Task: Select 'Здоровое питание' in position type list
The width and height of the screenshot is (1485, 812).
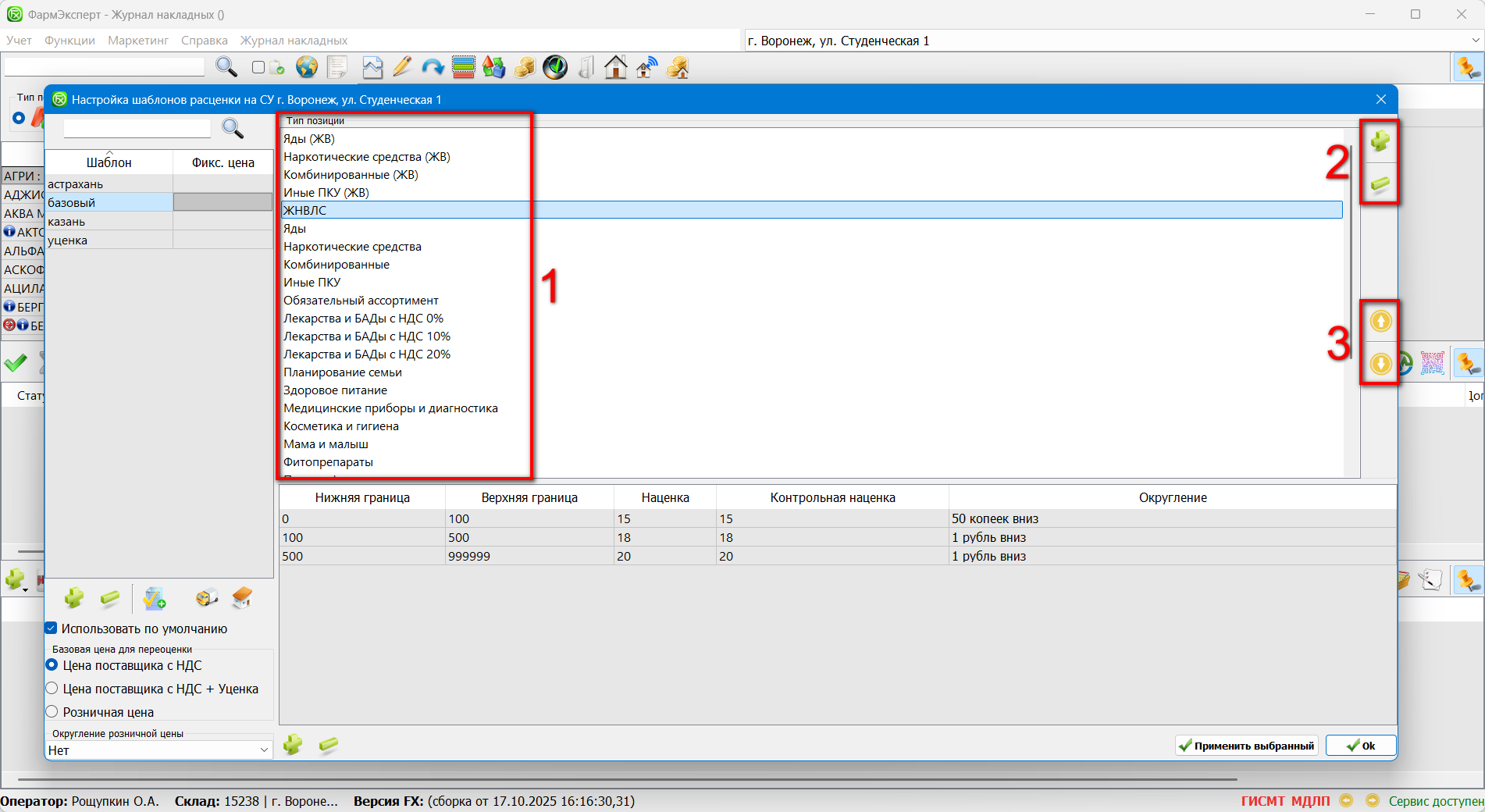Action: pos(335,390)
